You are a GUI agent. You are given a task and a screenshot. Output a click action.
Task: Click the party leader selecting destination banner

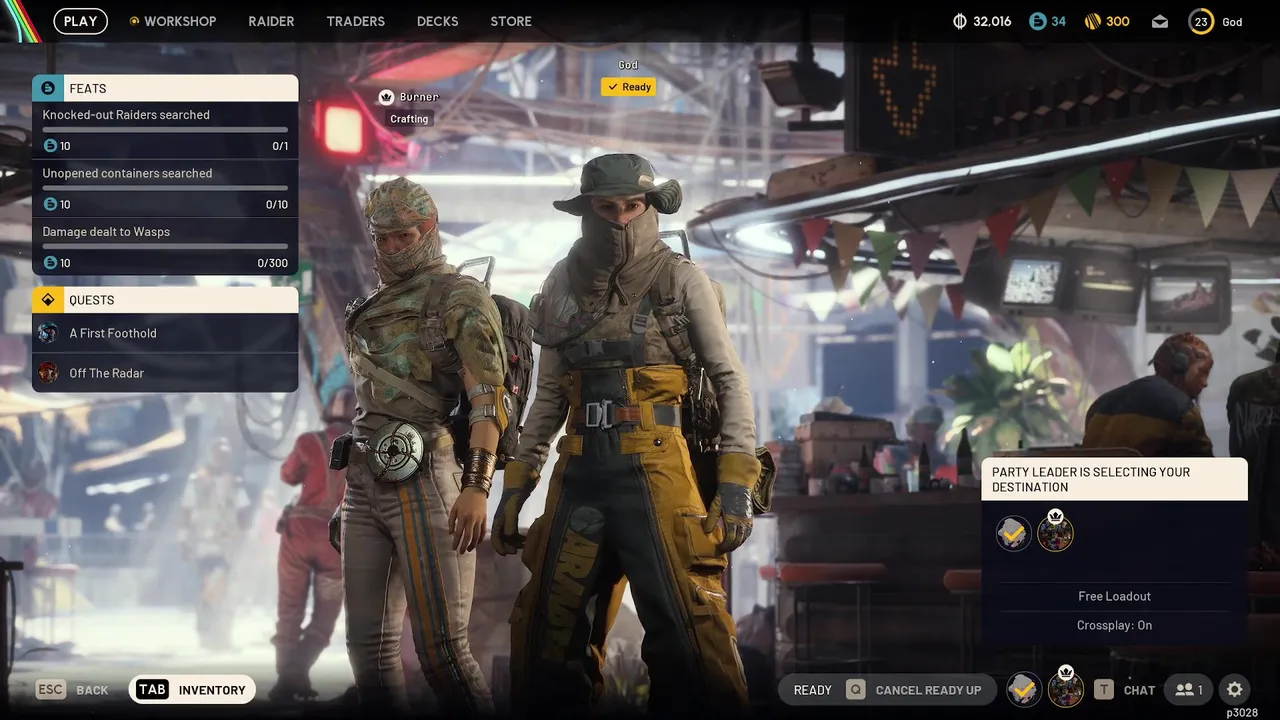[1115, 480]
